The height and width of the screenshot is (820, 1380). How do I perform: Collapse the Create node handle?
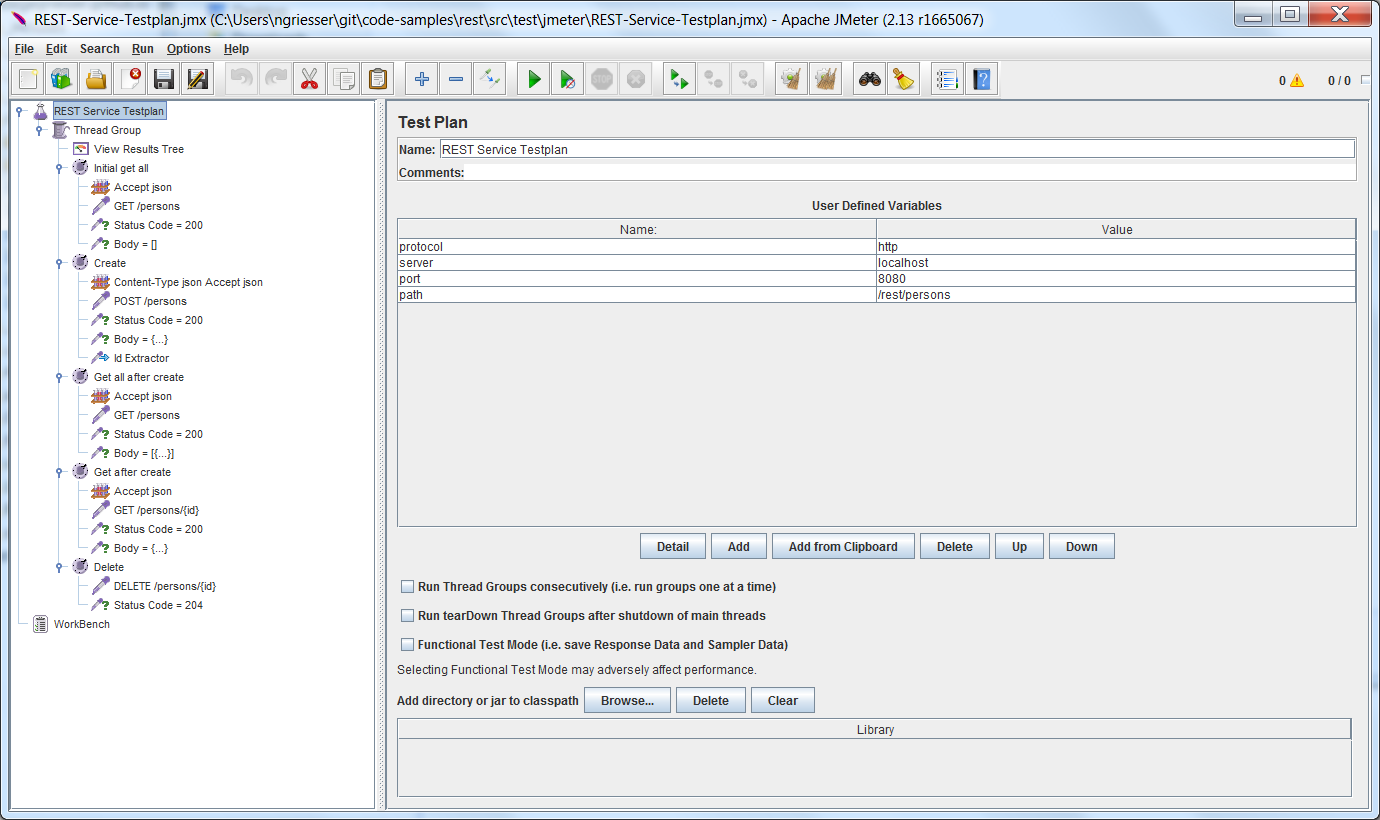pyautogui.click(x=59, y=263)
